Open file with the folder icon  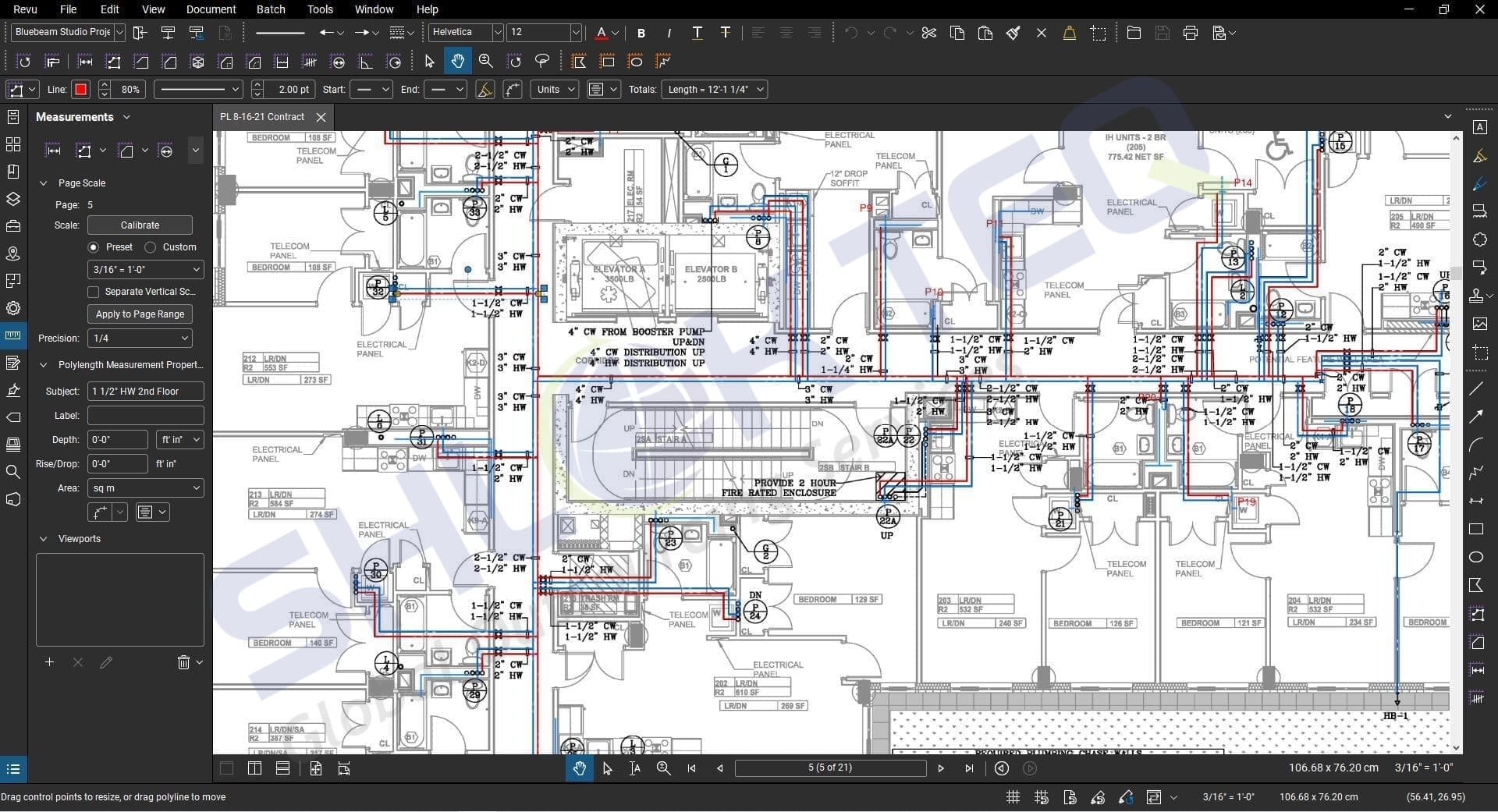(1134, 33)
